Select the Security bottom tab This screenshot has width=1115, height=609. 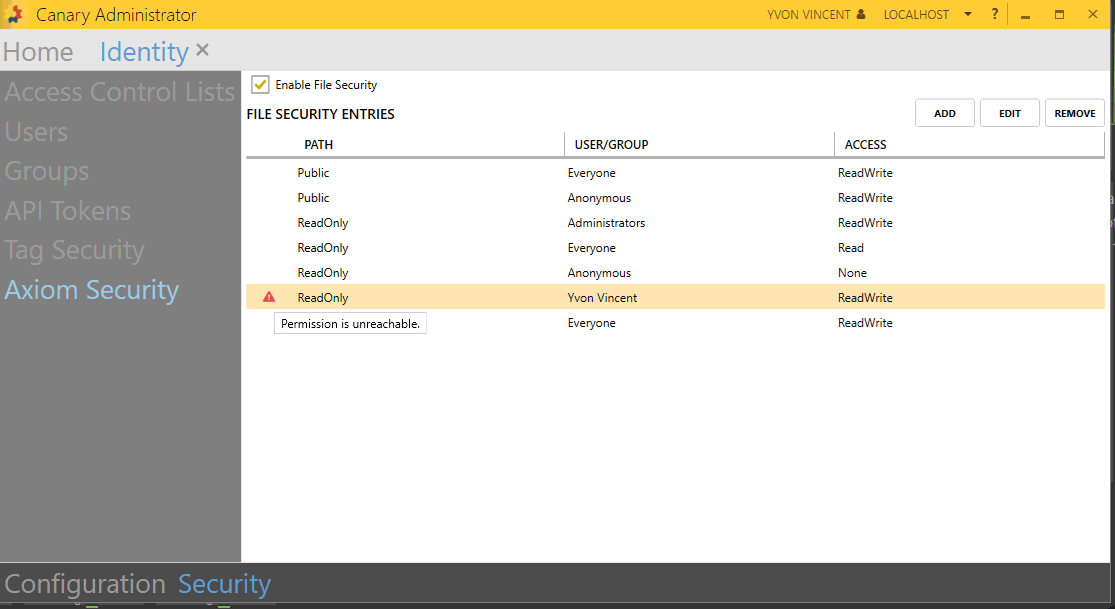click(x=224, y=584)
